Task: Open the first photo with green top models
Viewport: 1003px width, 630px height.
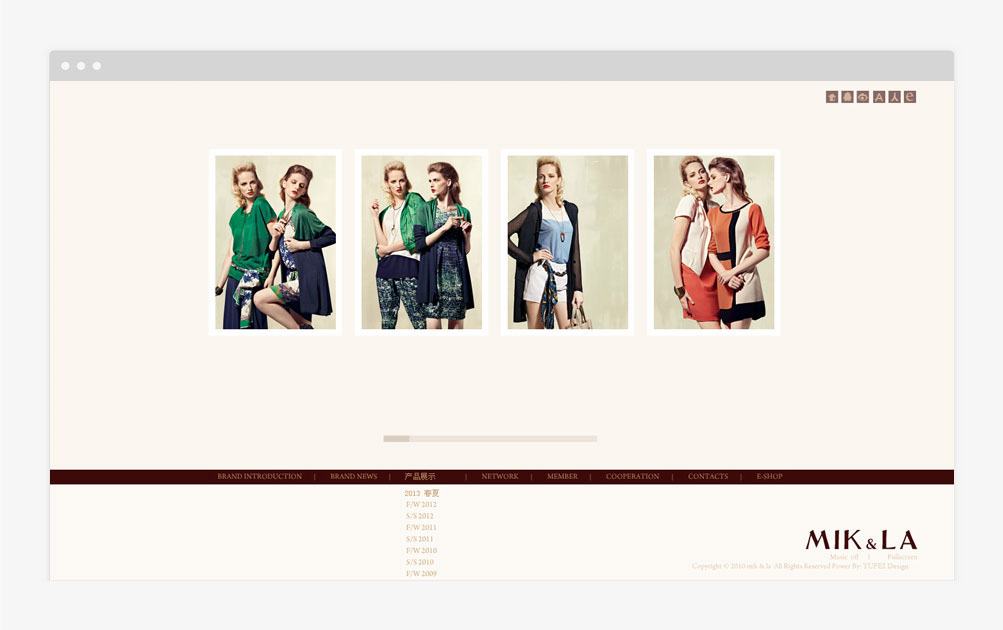Action: coord(275,242)
